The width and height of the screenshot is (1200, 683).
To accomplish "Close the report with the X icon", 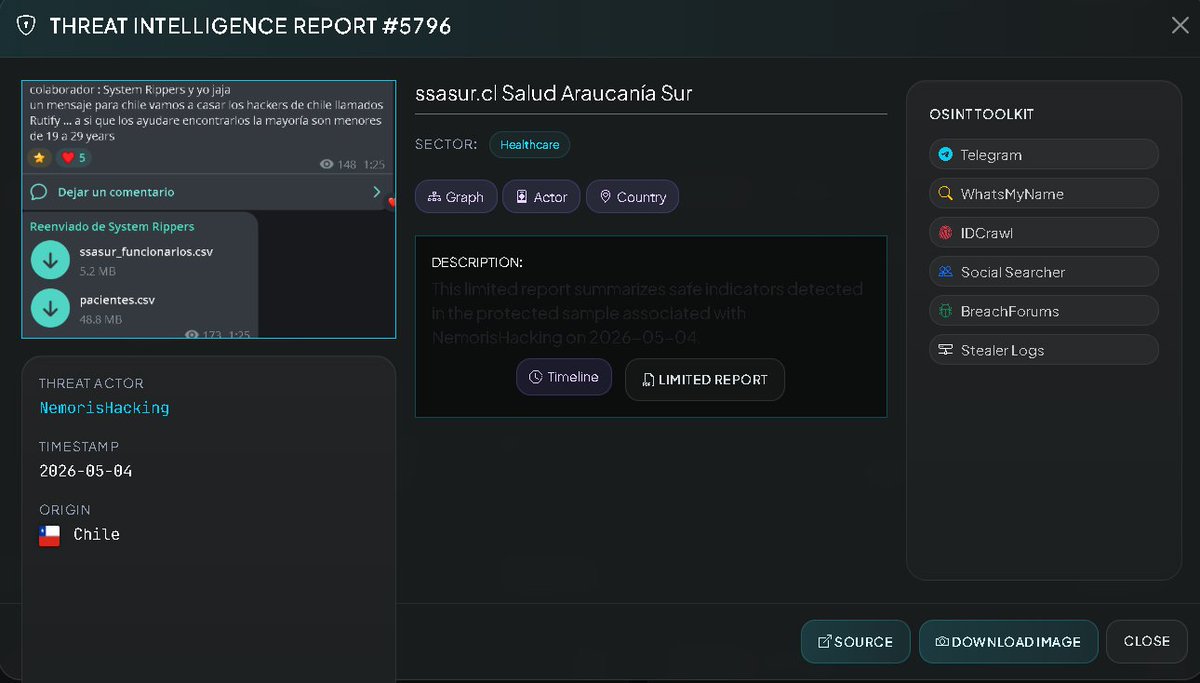I will [x=1179, y=25].
